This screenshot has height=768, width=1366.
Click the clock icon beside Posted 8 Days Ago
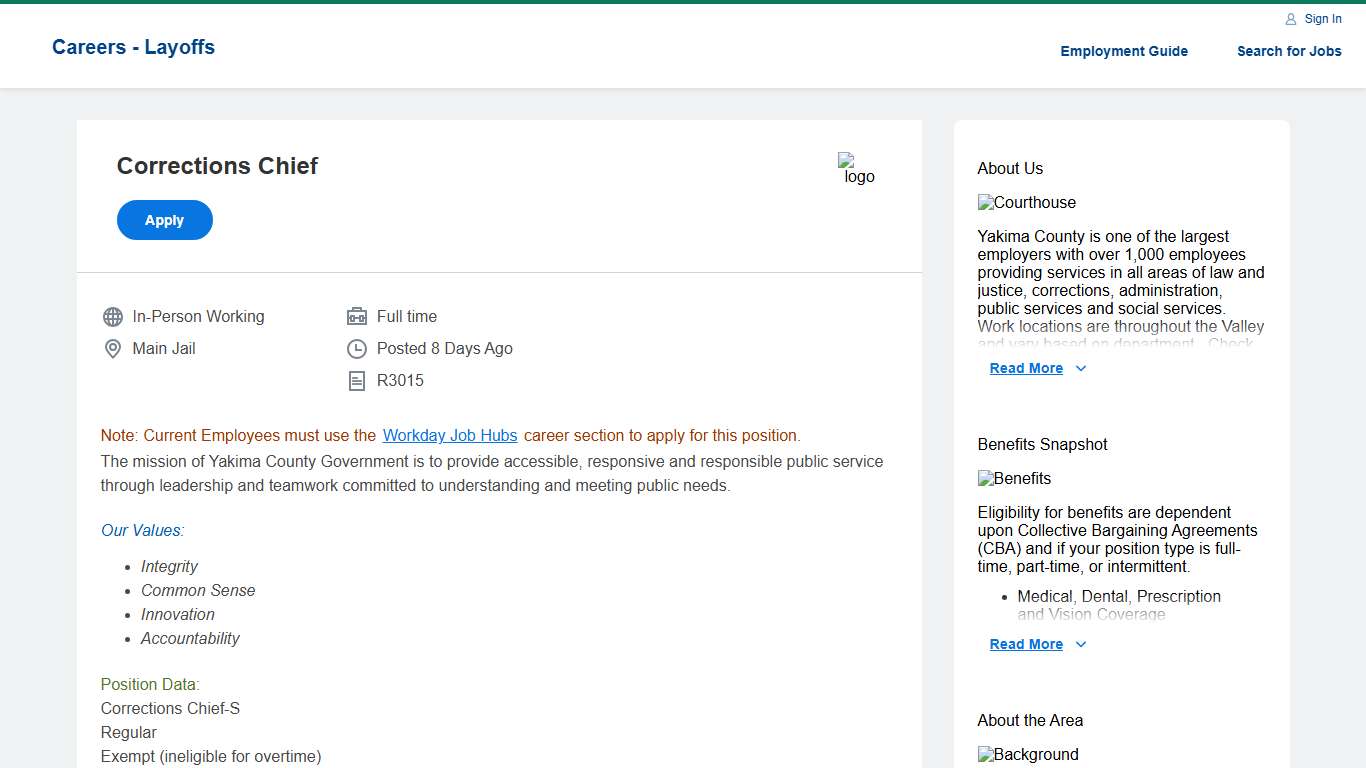click(357, 349)
